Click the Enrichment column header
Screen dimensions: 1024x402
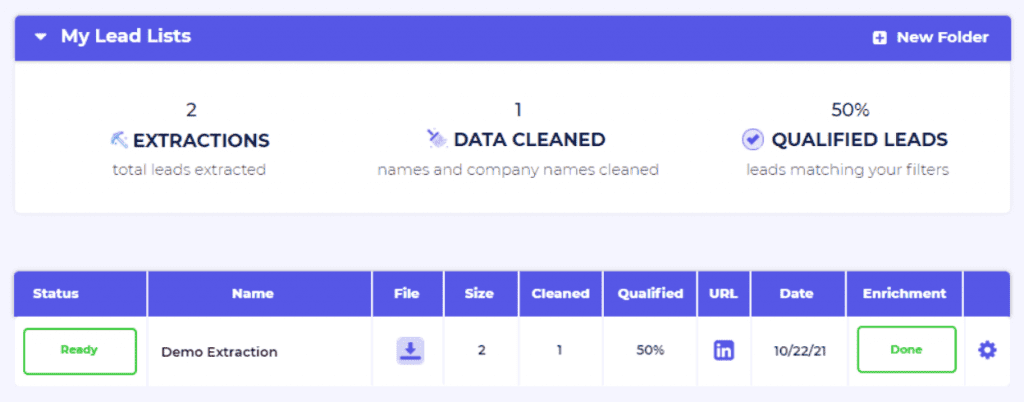(x=904, y=294)
